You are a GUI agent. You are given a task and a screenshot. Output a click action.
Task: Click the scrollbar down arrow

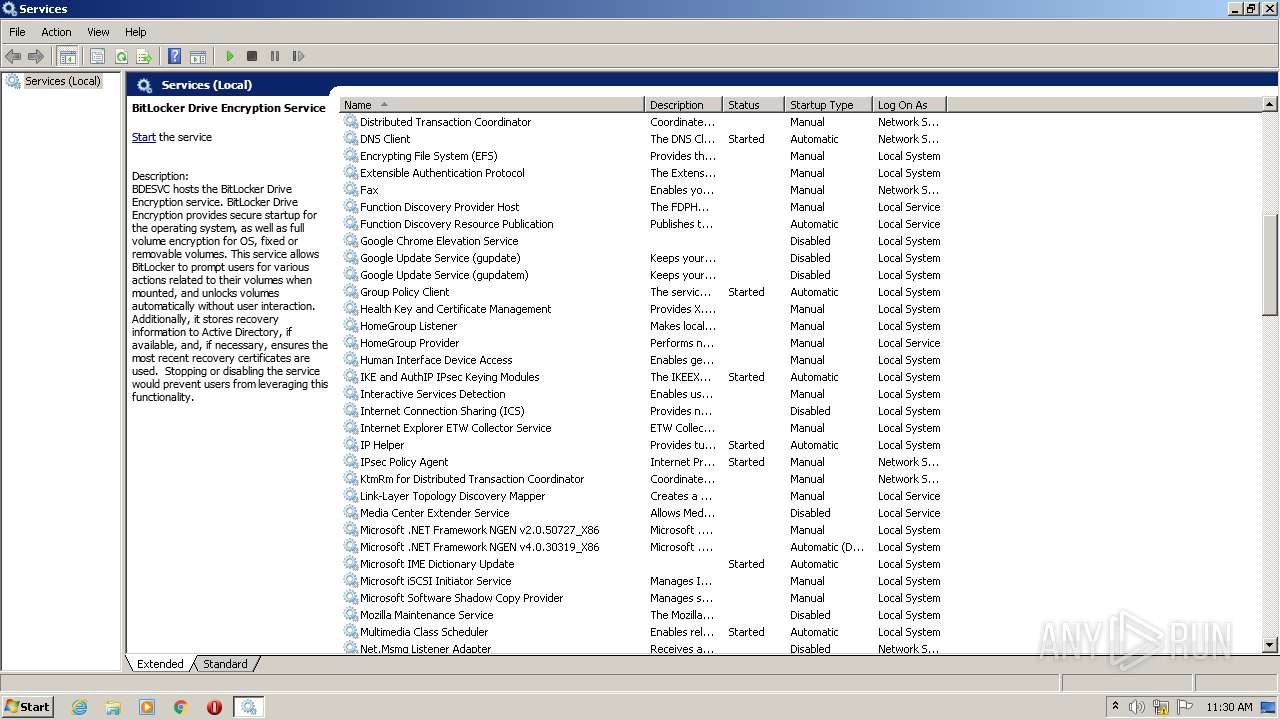pos(1270,646)
